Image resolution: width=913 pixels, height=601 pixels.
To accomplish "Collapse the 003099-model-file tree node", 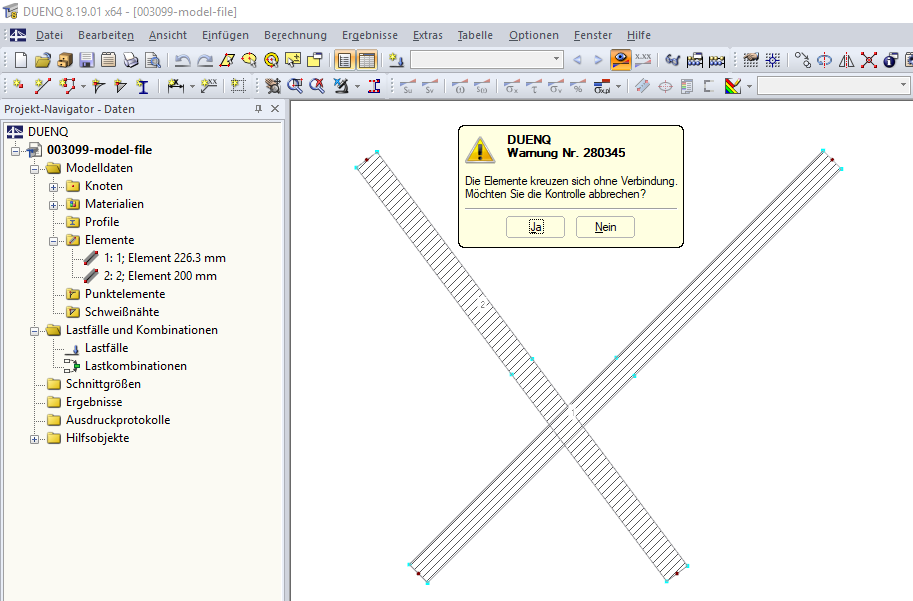I will [16, 151].
